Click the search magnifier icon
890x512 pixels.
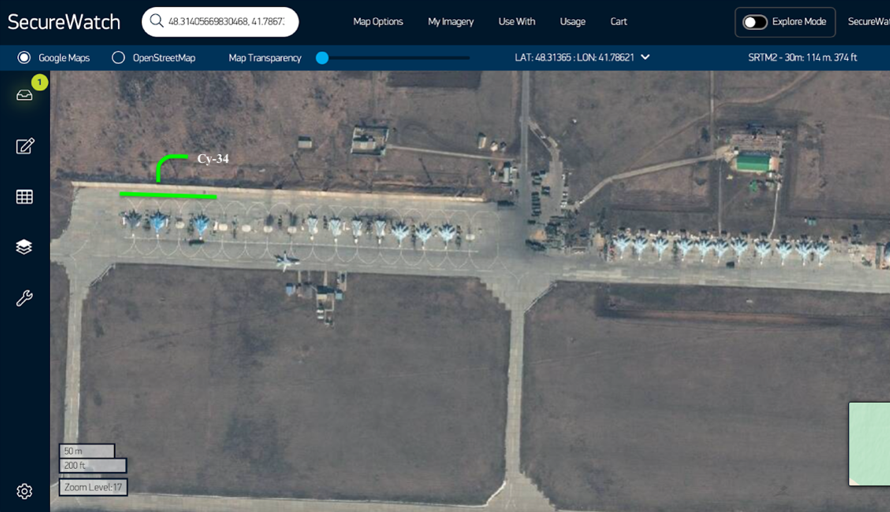pos(157,21)
